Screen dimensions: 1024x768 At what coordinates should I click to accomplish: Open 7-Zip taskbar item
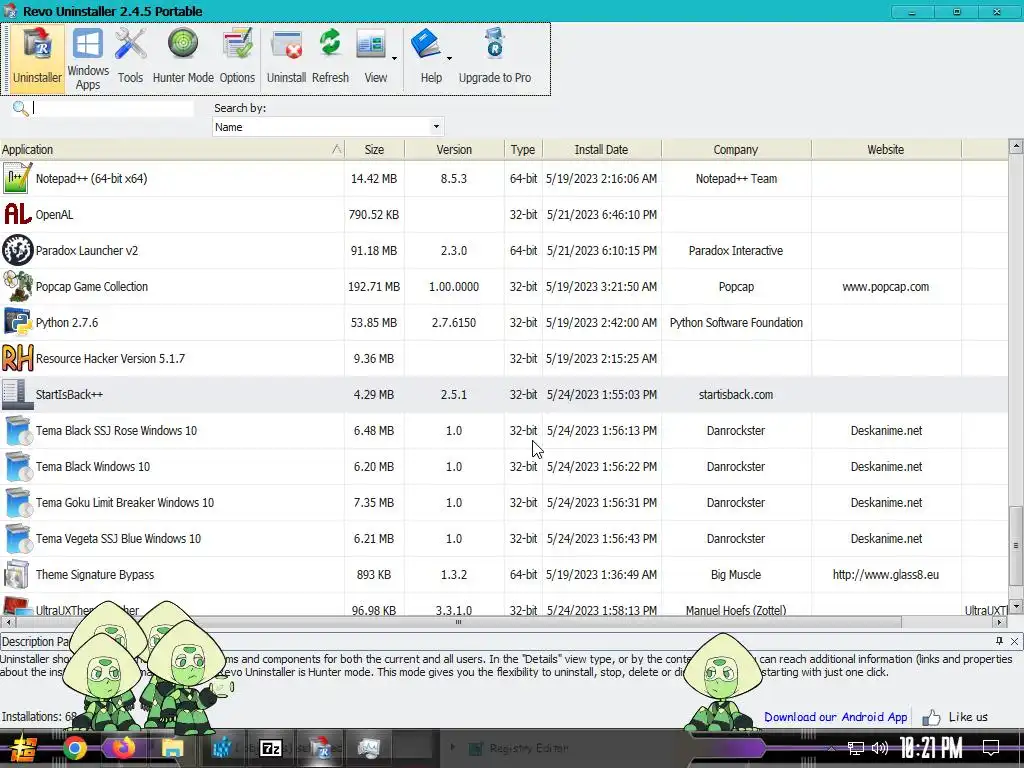tap(270, 748)
